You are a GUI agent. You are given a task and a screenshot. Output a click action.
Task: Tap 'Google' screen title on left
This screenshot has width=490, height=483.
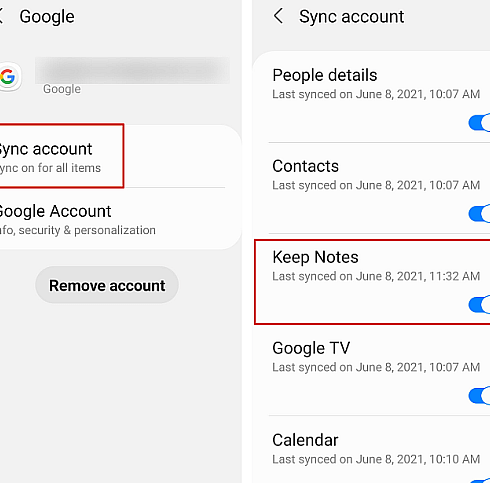[x=47, y=17]
